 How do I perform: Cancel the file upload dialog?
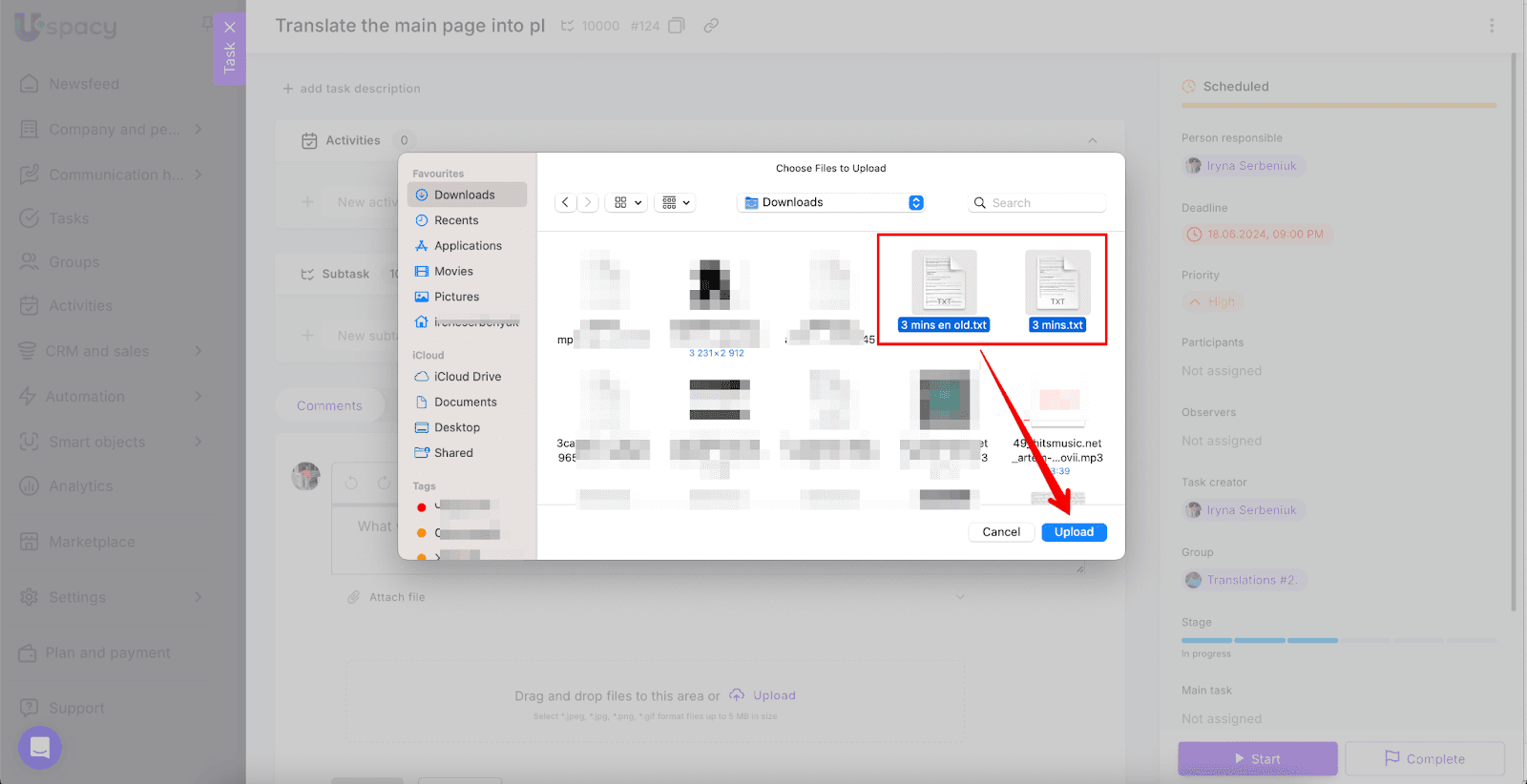click(1001, 532)
